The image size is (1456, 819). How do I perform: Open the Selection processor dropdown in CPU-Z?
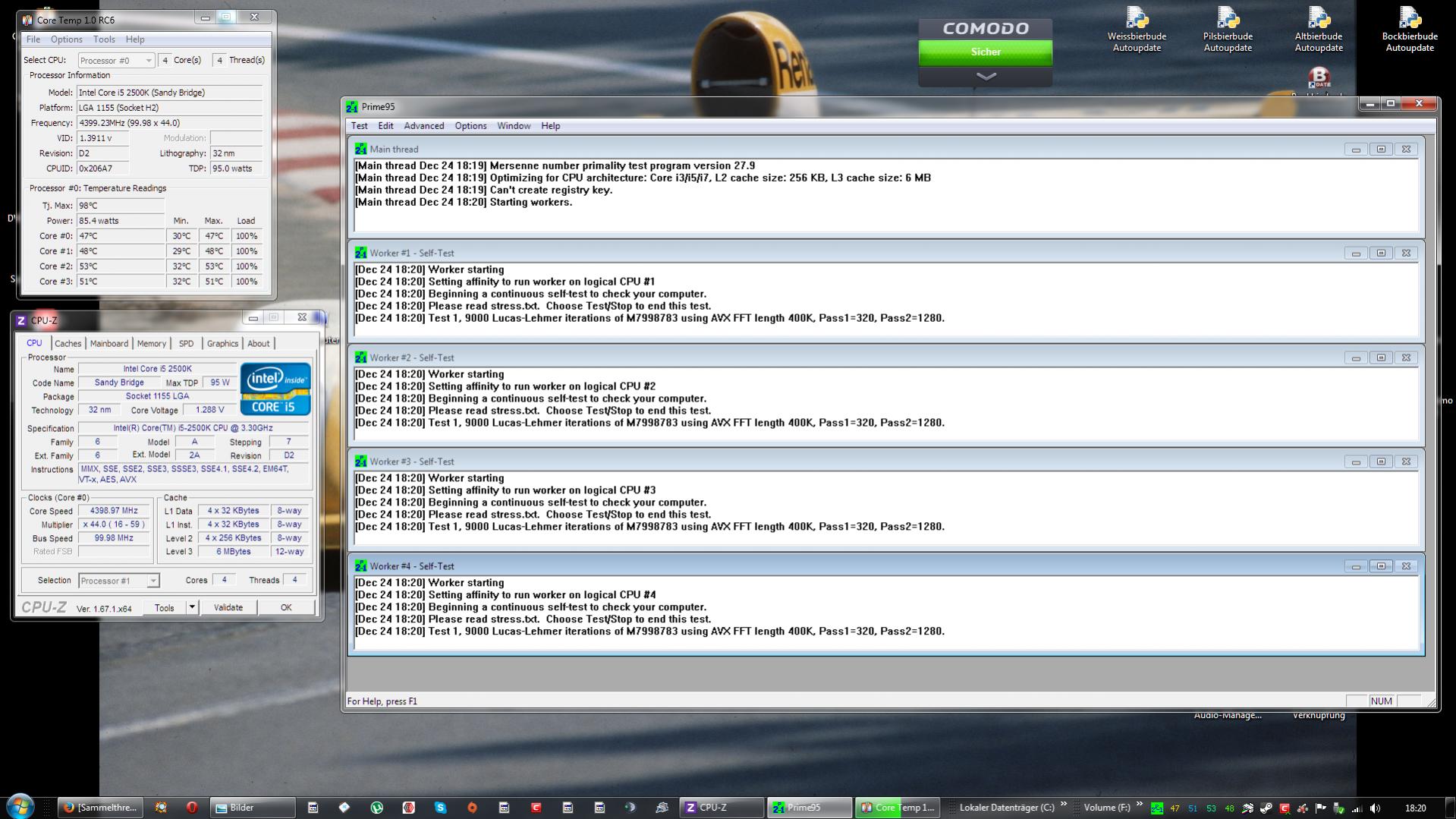119,581
